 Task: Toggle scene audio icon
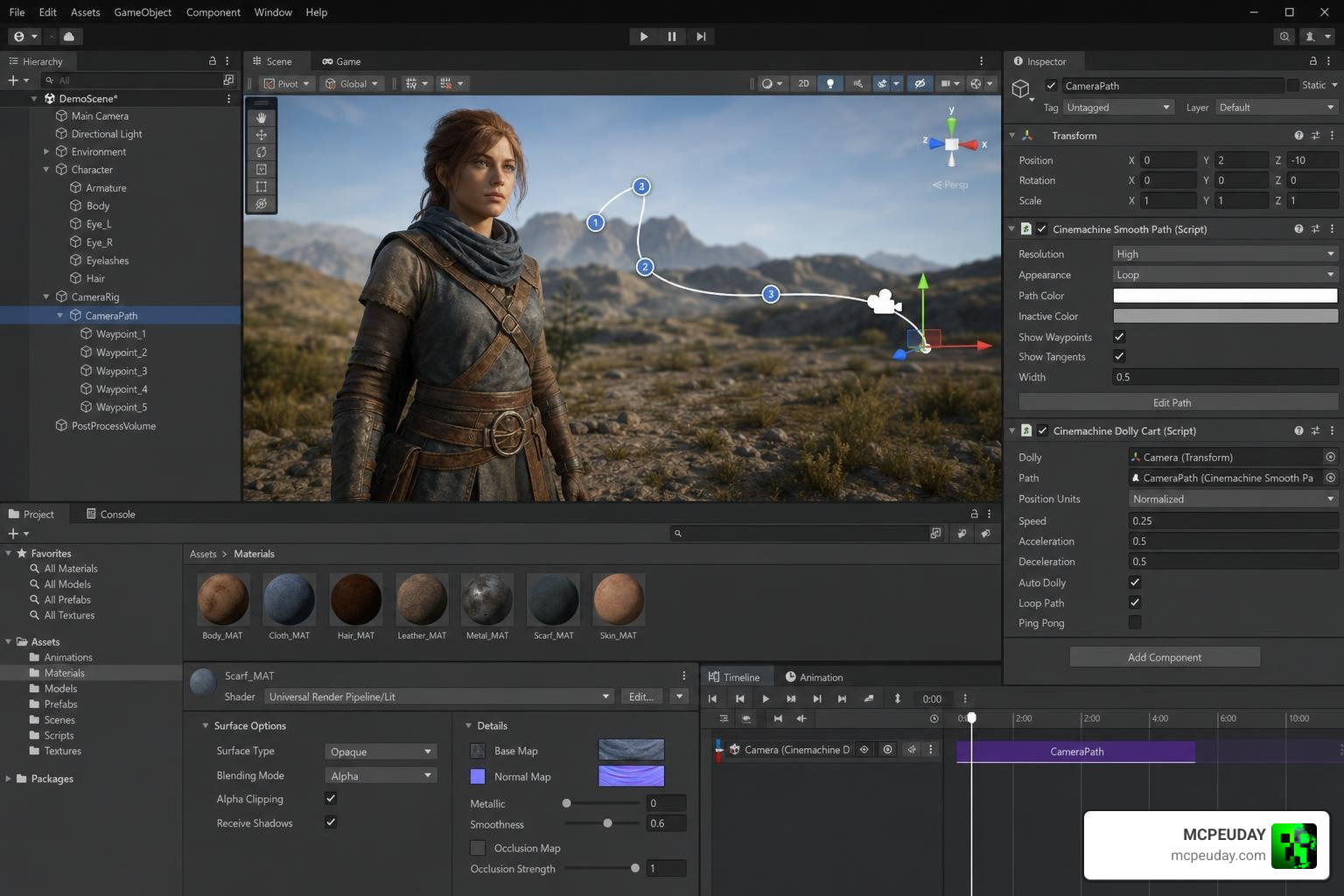[x=857, y=84]
